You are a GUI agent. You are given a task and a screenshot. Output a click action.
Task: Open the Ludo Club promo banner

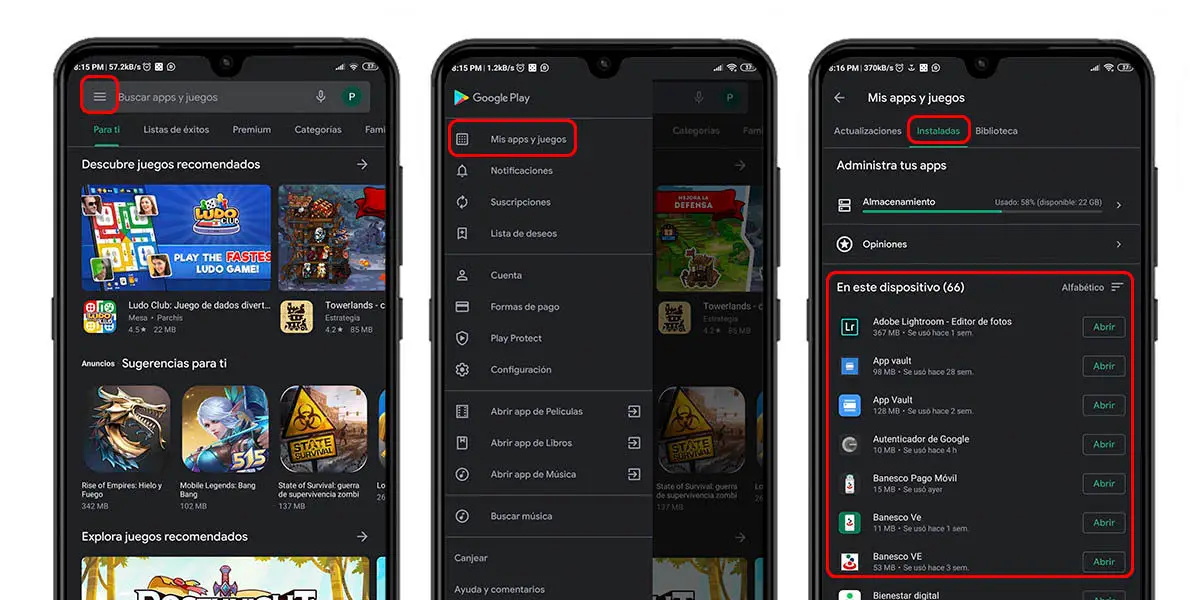pyautogui.click(x=176, y=237)
